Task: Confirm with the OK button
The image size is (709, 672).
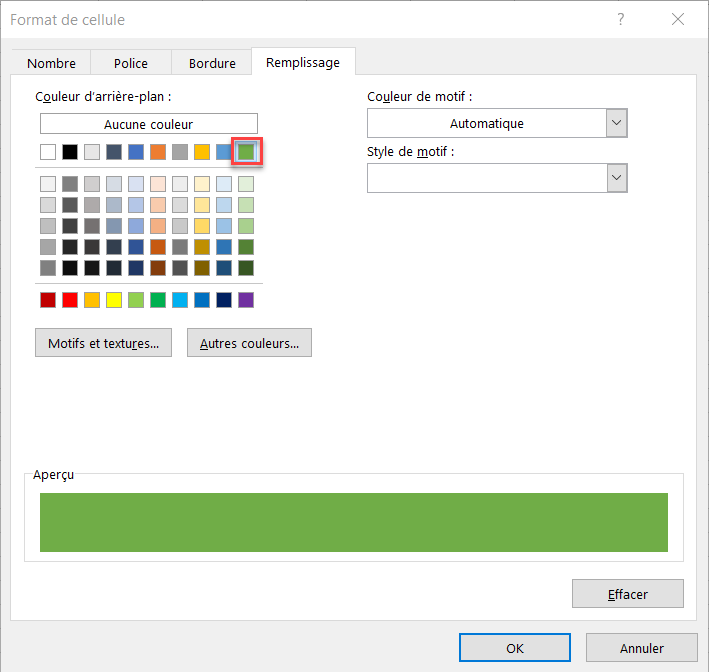Action: [x=515, y=648]
